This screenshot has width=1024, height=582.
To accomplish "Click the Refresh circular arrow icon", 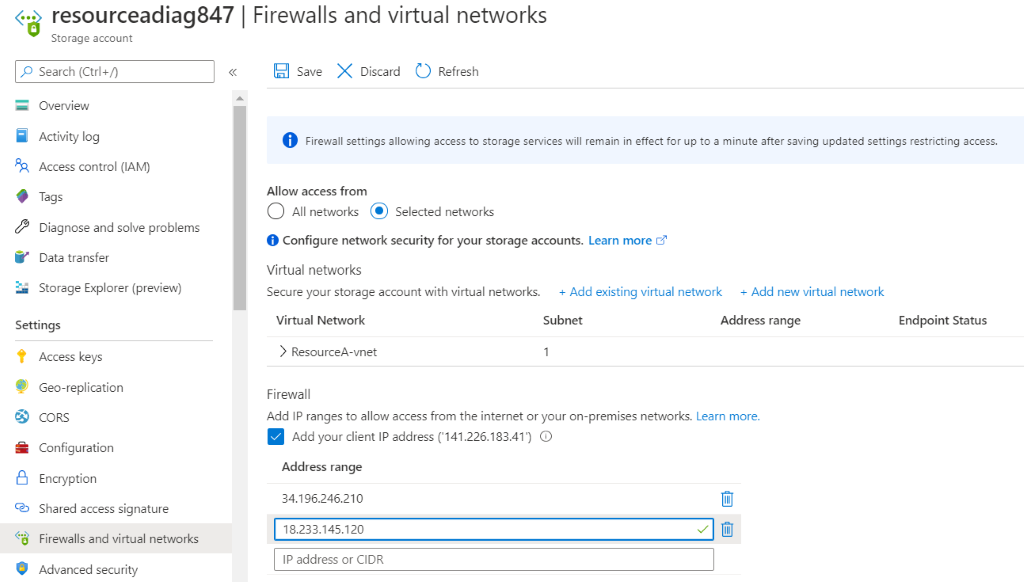I will coord(423,71).
